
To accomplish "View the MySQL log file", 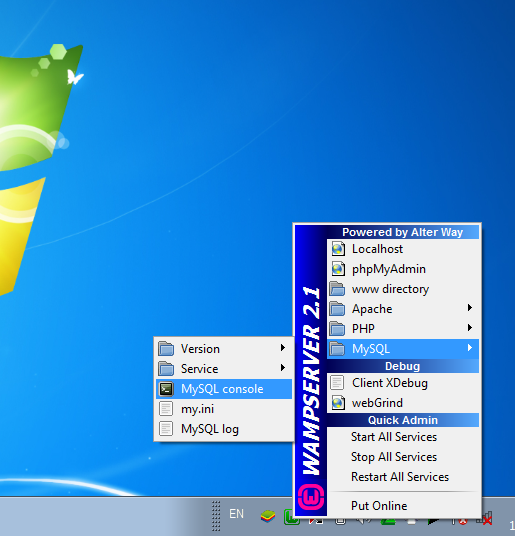I will pos(224,429).
